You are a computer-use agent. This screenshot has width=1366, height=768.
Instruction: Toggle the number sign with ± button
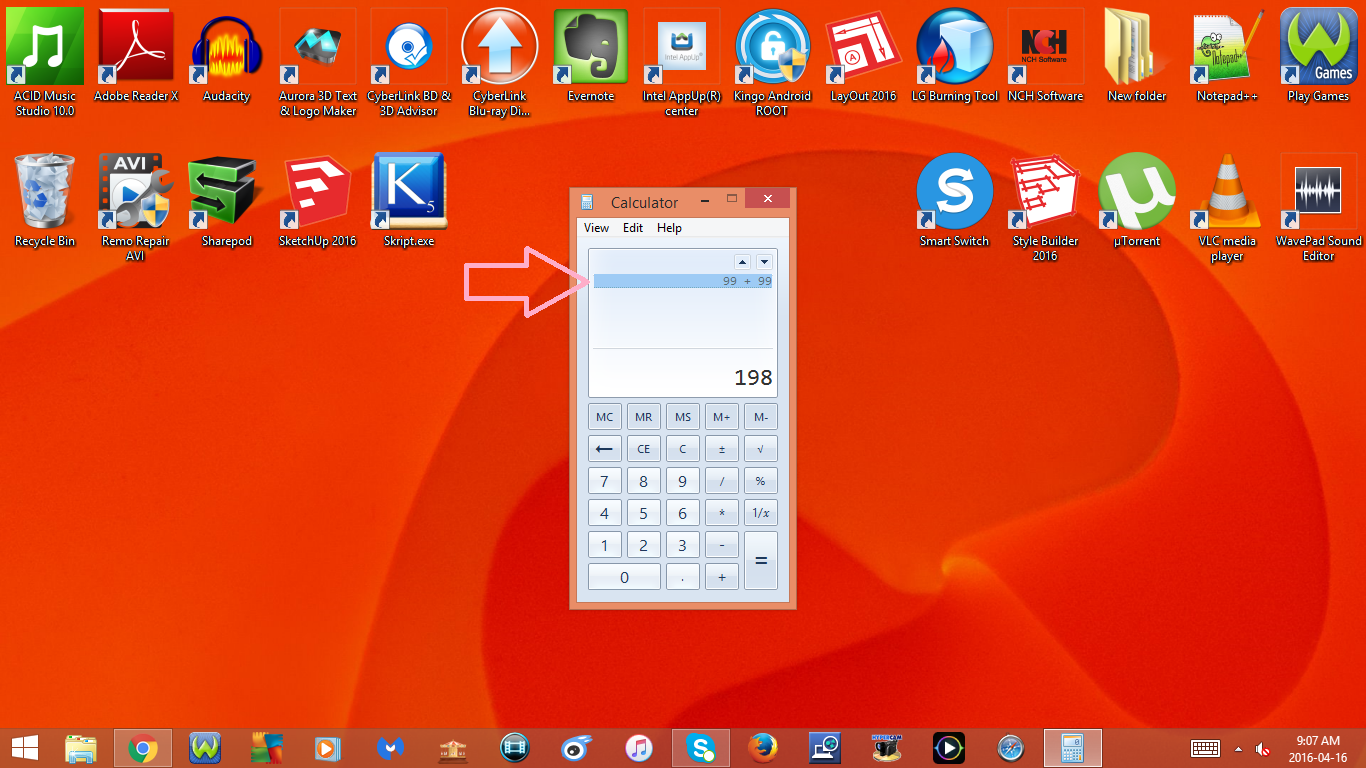(721, 448)
